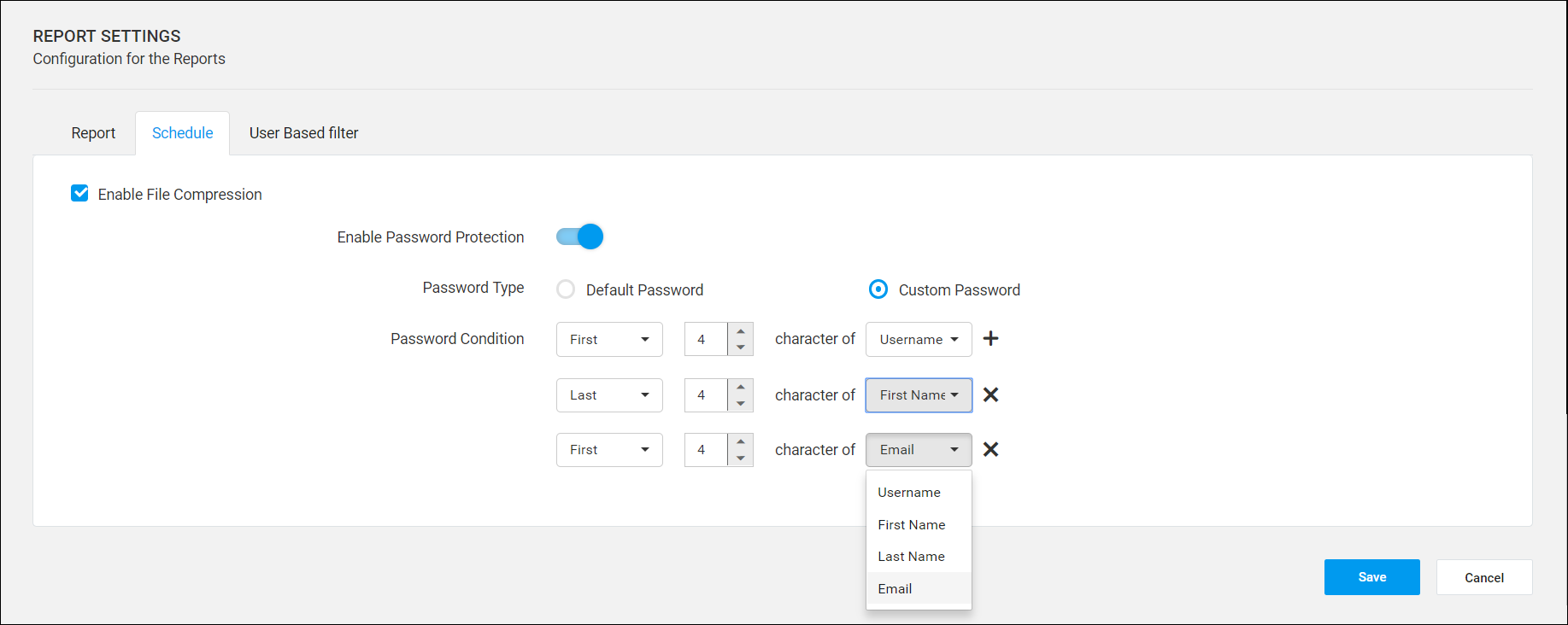1568x625 pixels.
Task: Expand the First Name field dropdown
Action: point(919,395)
